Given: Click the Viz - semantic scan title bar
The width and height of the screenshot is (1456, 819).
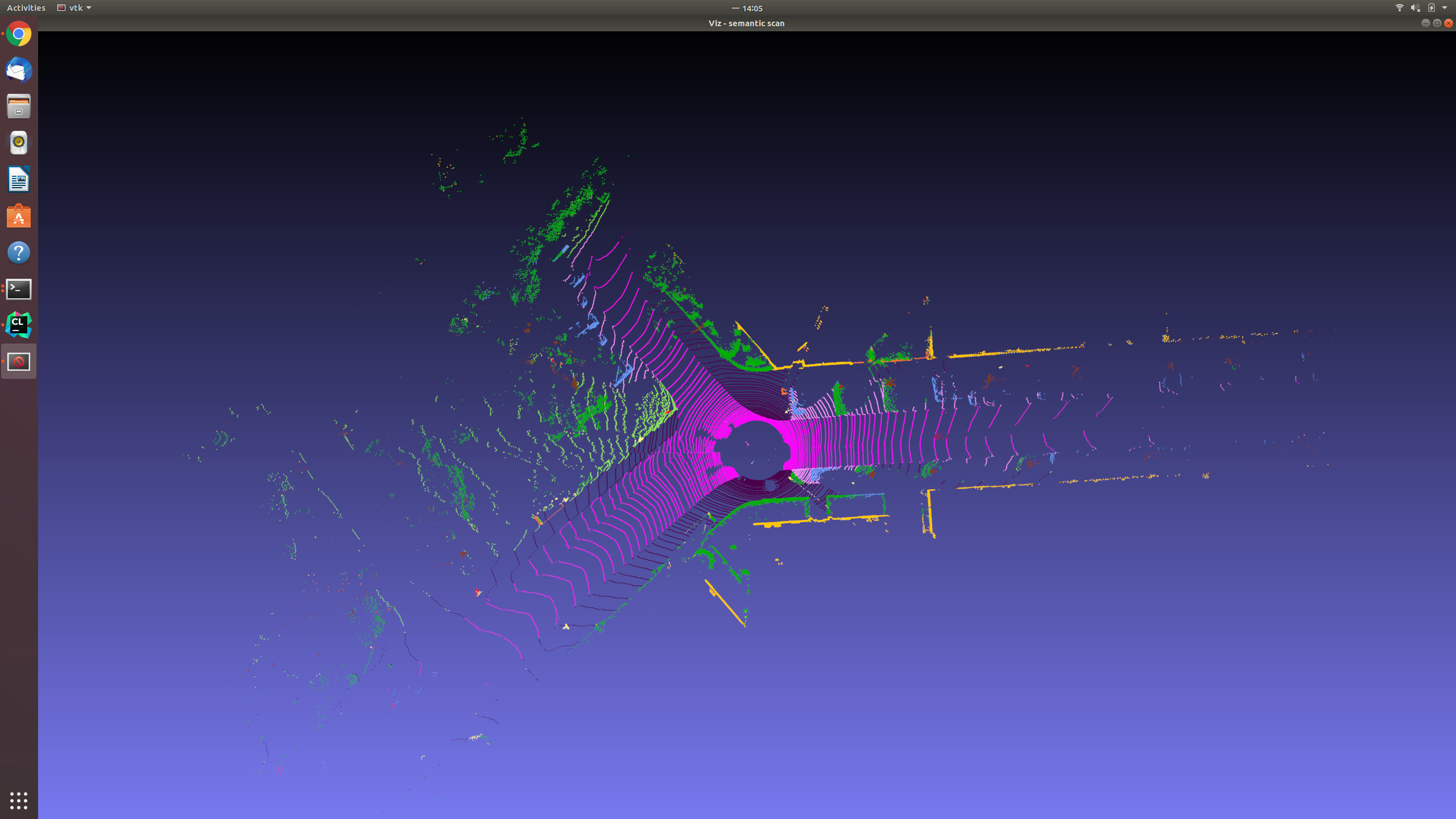Looking at the screenshot, I should [747, 23].
